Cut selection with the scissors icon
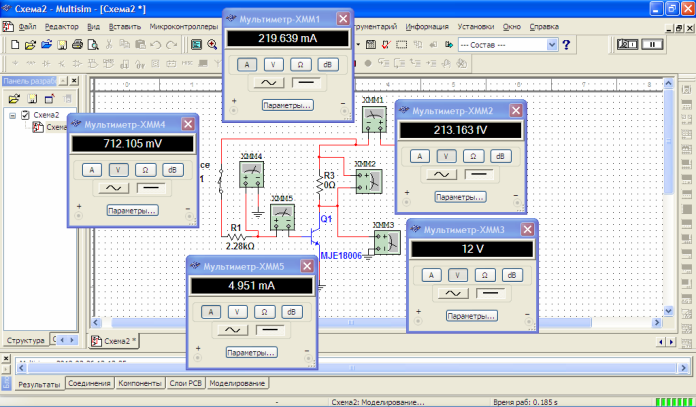 tap(109, 45)
